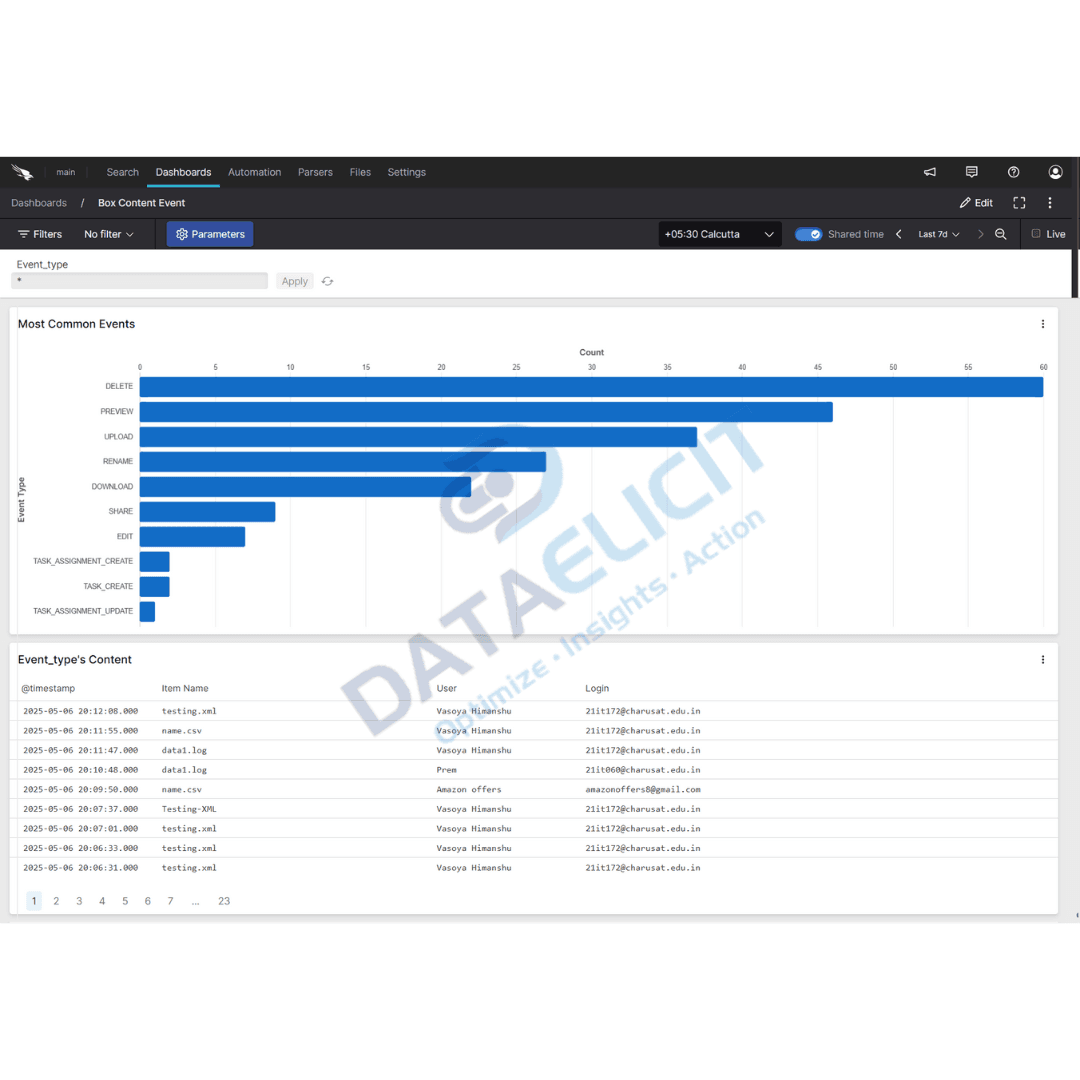Open the Filters panel
The height and width of the screenshot is (1080, 1080).
point(40,234)
